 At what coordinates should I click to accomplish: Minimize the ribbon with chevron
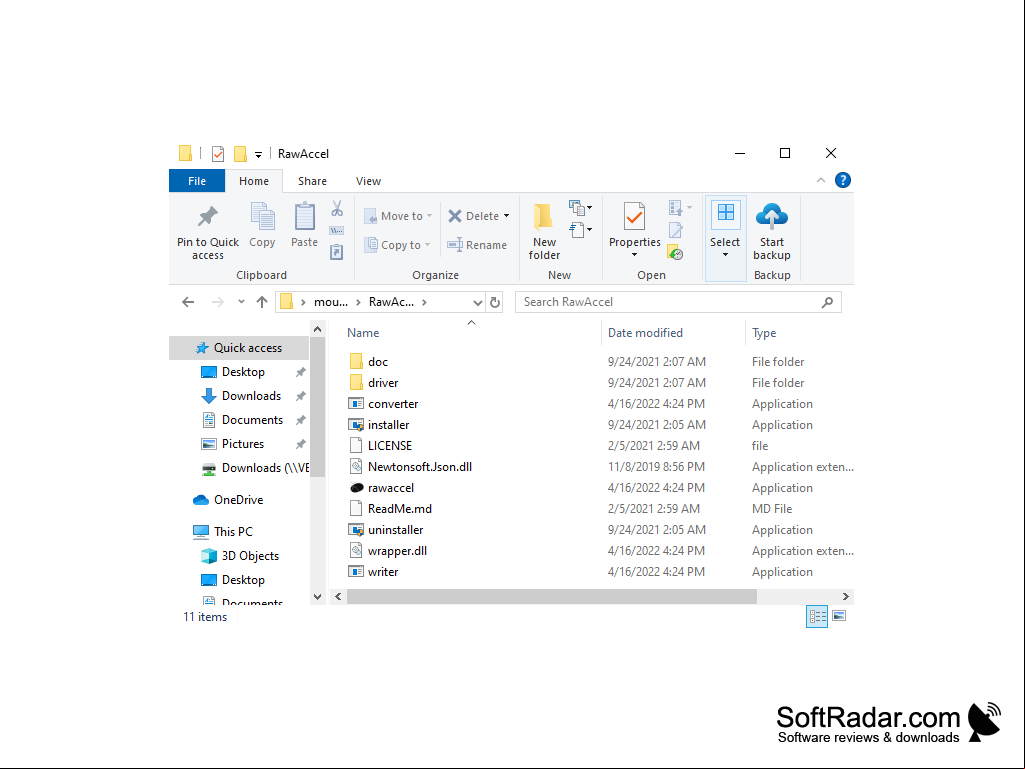820,180
